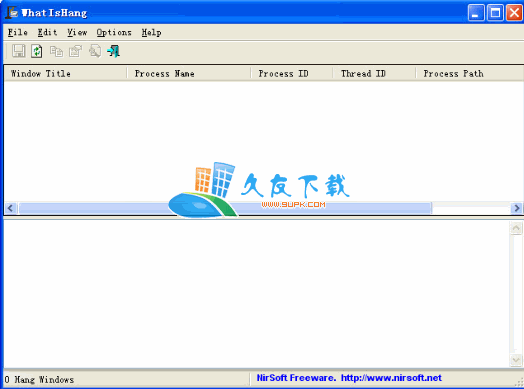Click the Find toolbar icon
Screen dimensions: 524x389
pyautogui.click(x=95, y=51)
